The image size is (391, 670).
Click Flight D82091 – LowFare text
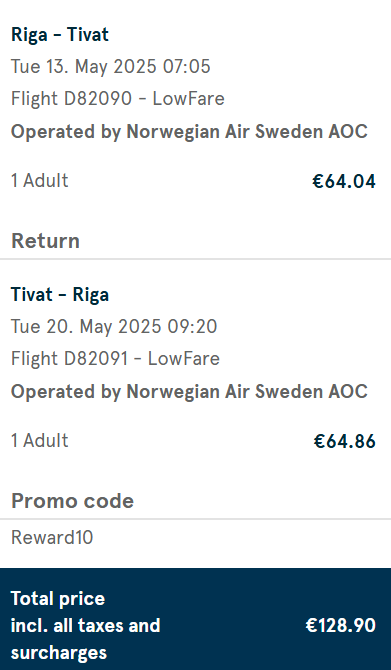click(x=115, y=359)
